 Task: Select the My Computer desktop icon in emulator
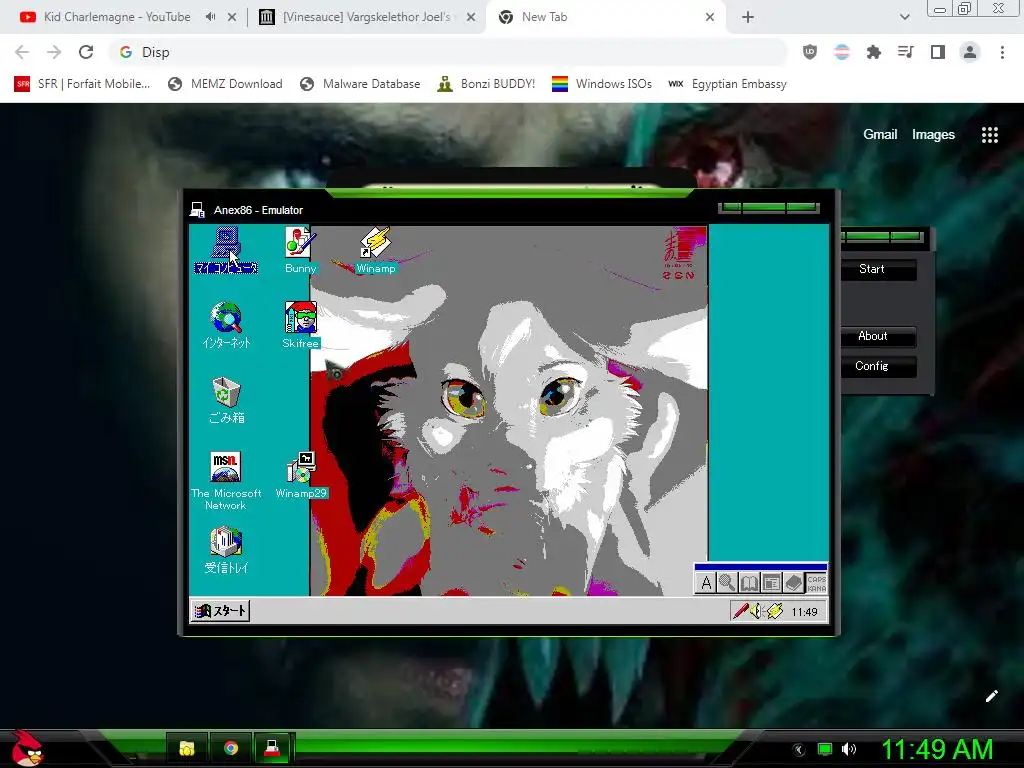pos(226,249)
